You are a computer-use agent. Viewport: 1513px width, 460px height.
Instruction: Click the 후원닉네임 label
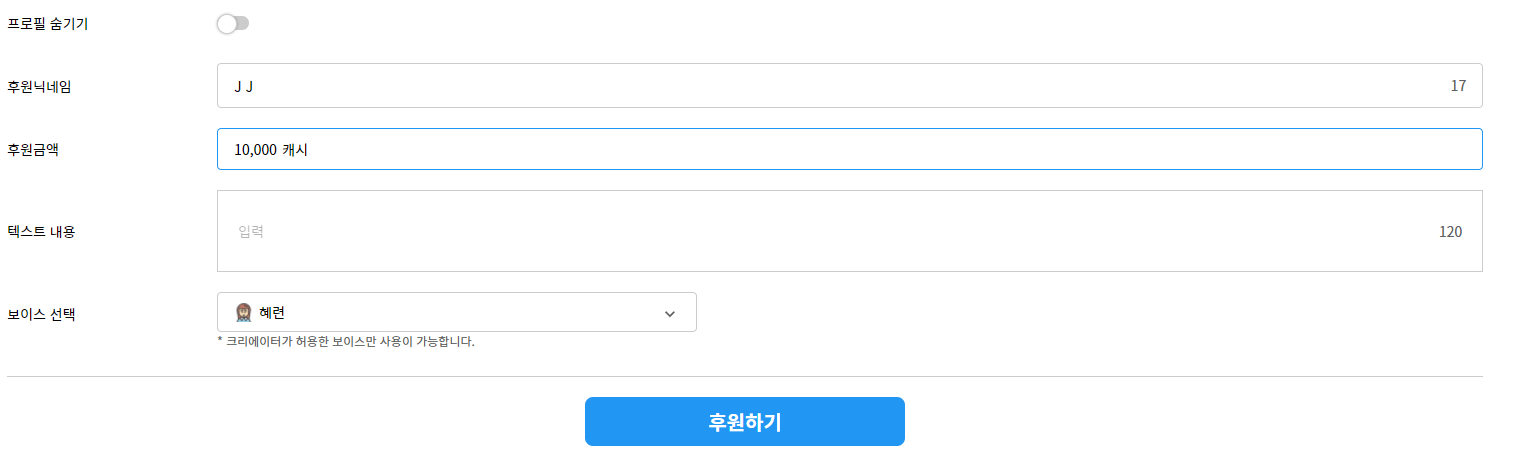pos(39,86)
